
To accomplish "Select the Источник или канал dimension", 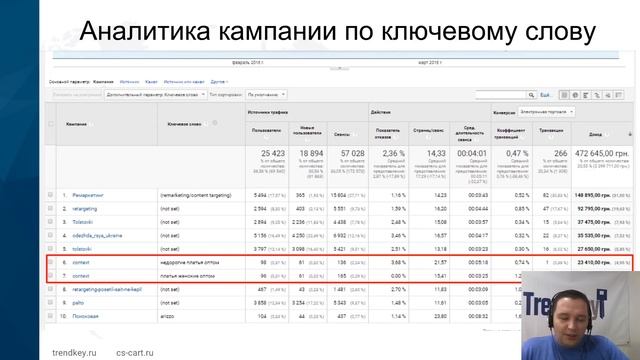I will [x=184, y=82].
